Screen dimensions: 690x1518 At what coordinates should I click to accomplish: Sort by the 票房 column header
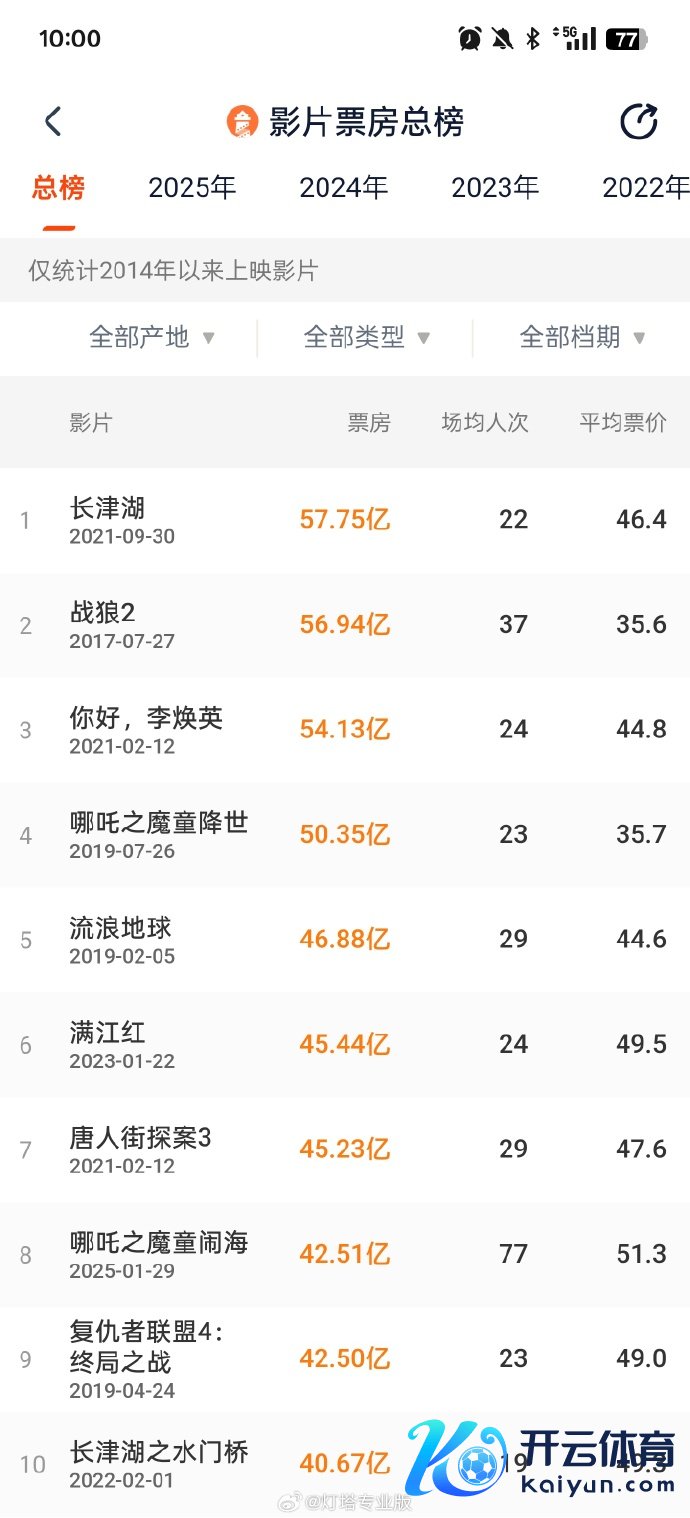(369, 423)
